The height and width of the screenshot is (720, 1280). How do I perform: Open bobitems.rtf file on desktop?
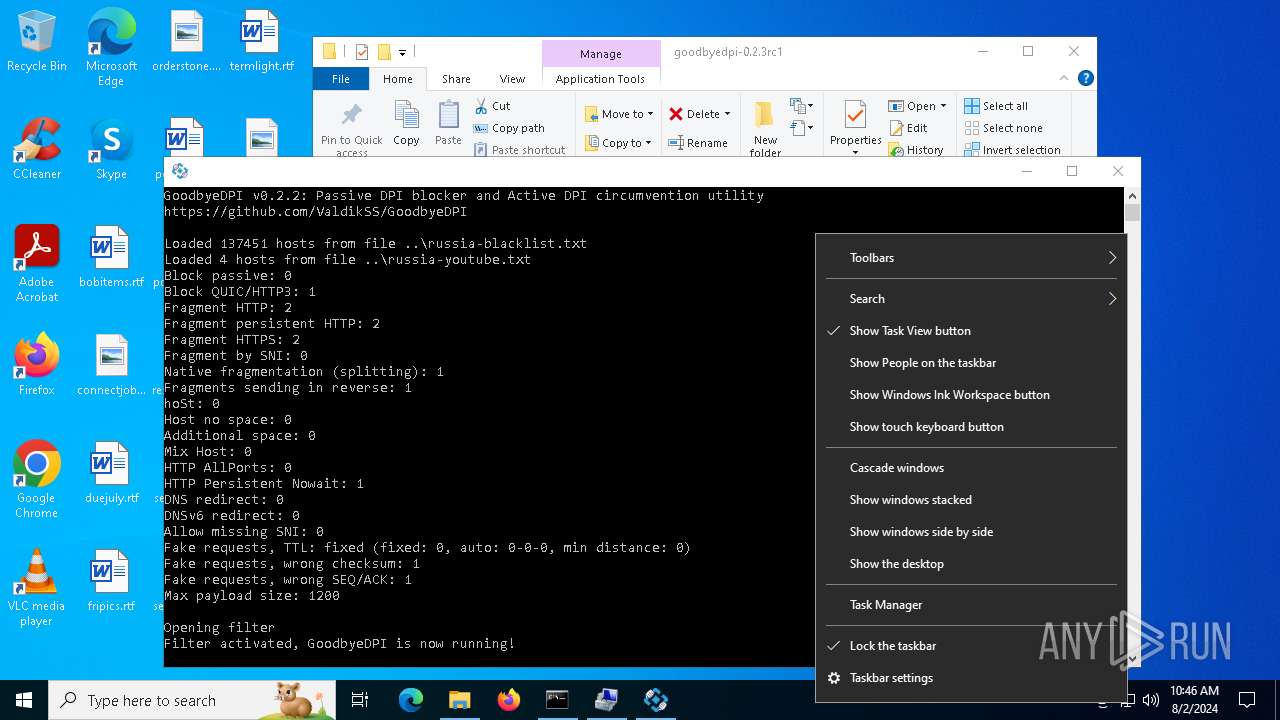[x=111, y=258]
